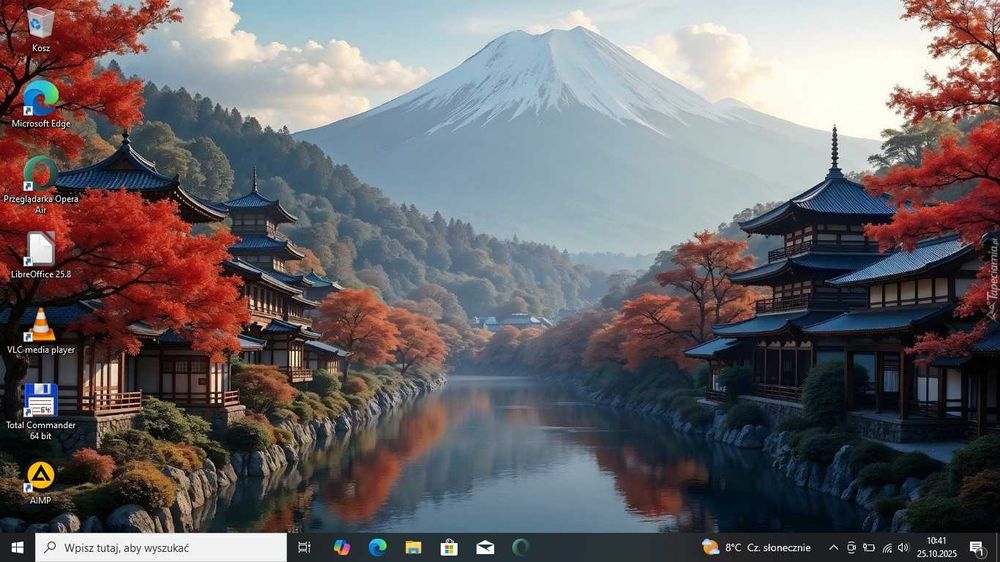Click the battery status tray icon

click(x=869, y=547)
